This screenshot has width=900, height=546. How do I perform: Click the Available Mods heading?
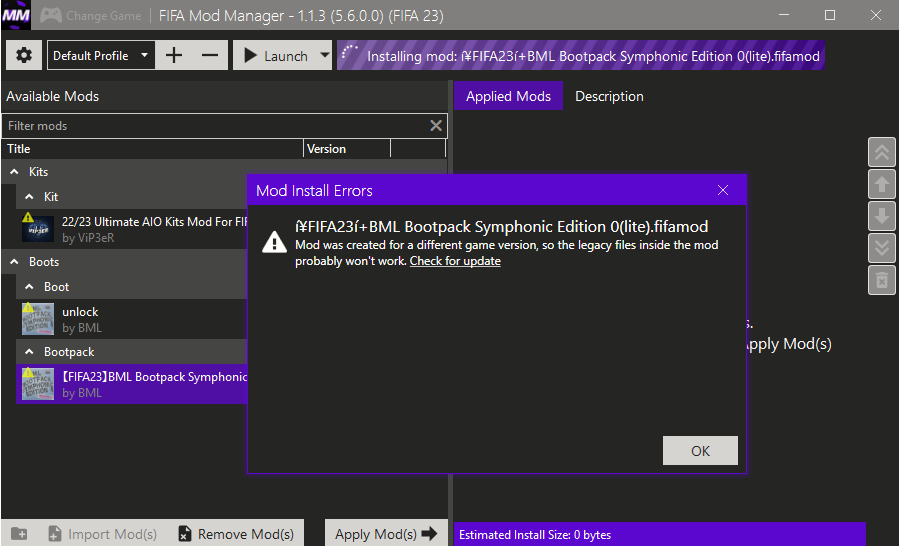(x=53, y=96)
